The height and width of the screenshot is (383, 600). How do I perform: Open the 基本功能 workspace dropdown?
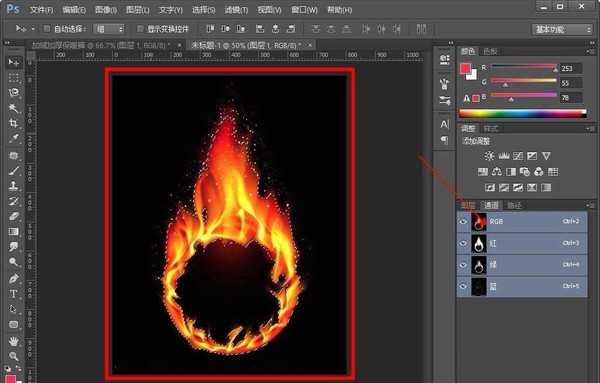pos(562,29)
